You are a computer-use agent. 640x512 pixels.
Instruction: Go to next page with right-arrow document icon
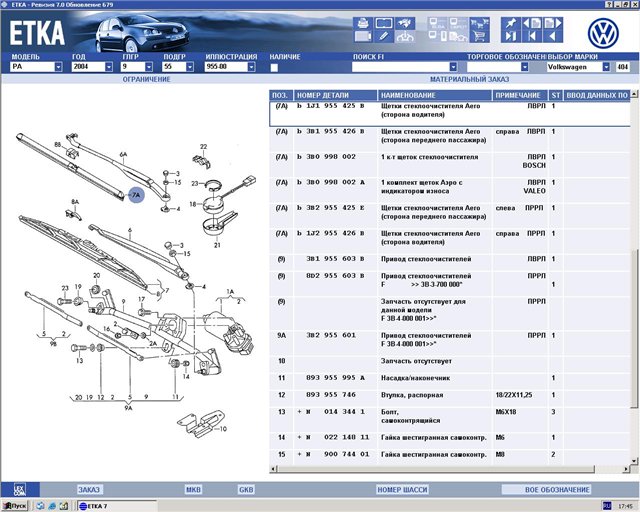[x=553, y=23]
